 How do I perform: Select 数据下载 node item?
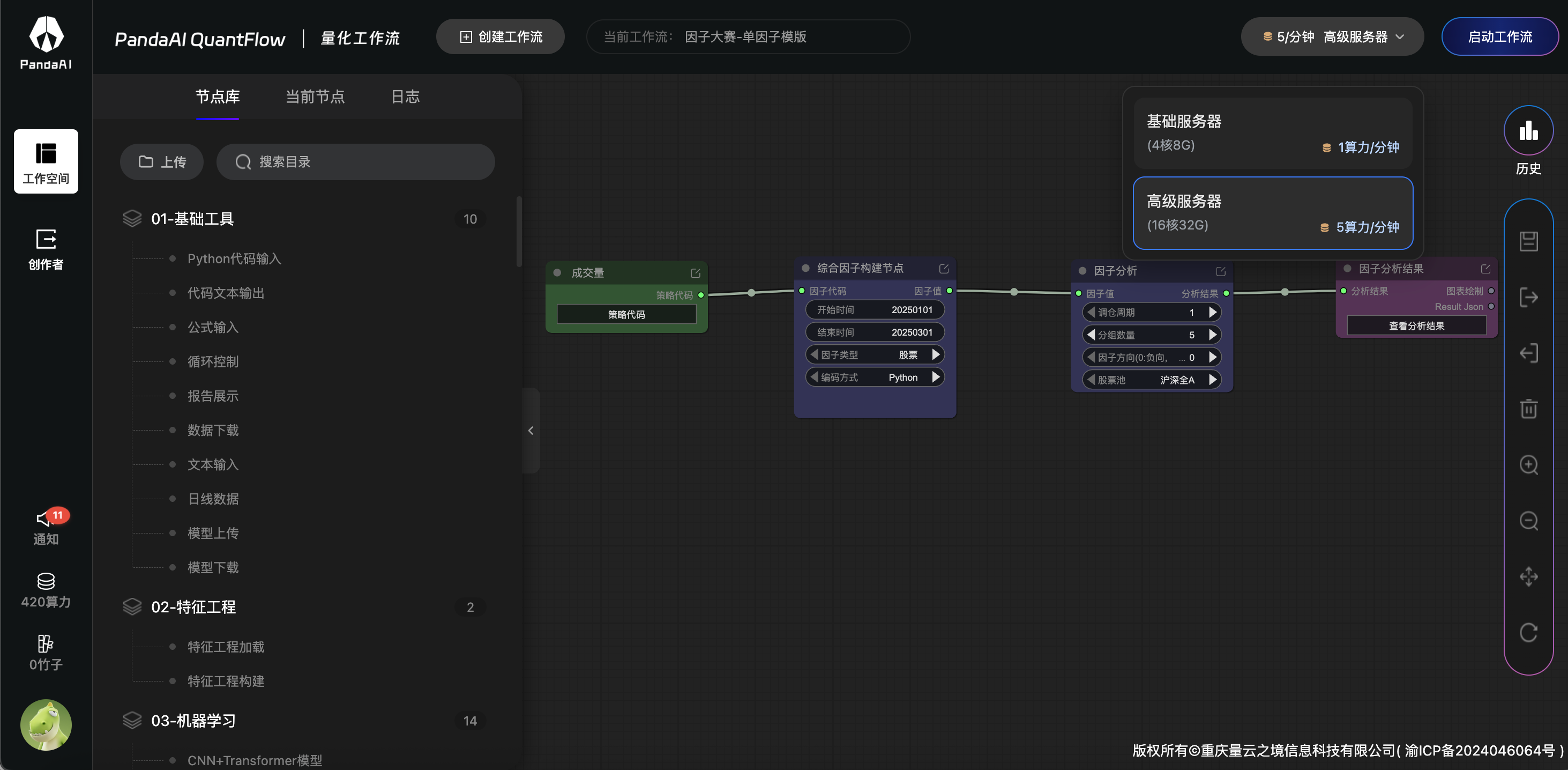(x=213, y=430)
